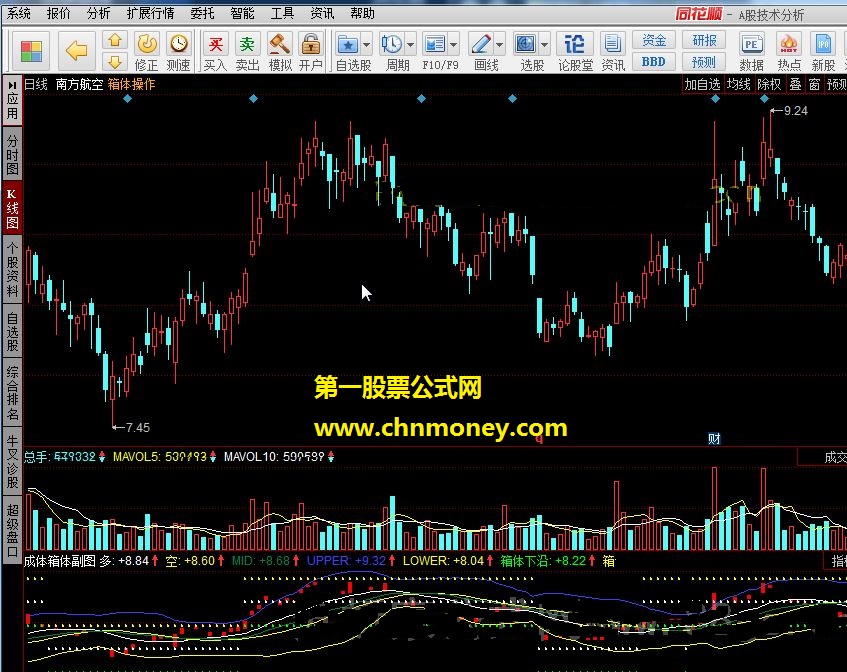
Task: Click the down arrow navigation icon
Action: click(115, 62)
